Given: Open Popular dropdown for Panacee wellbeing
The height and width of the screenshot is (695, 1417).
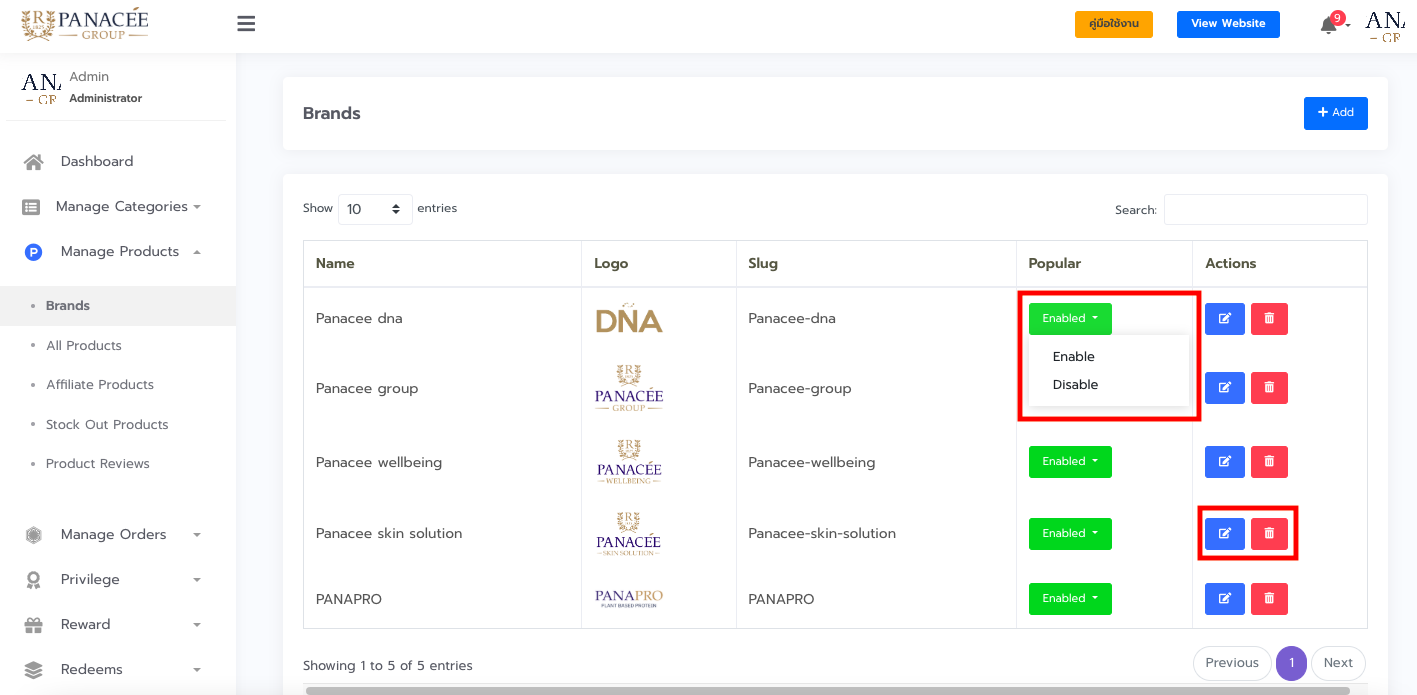Looking at the screenshot, I should 1070,462.
